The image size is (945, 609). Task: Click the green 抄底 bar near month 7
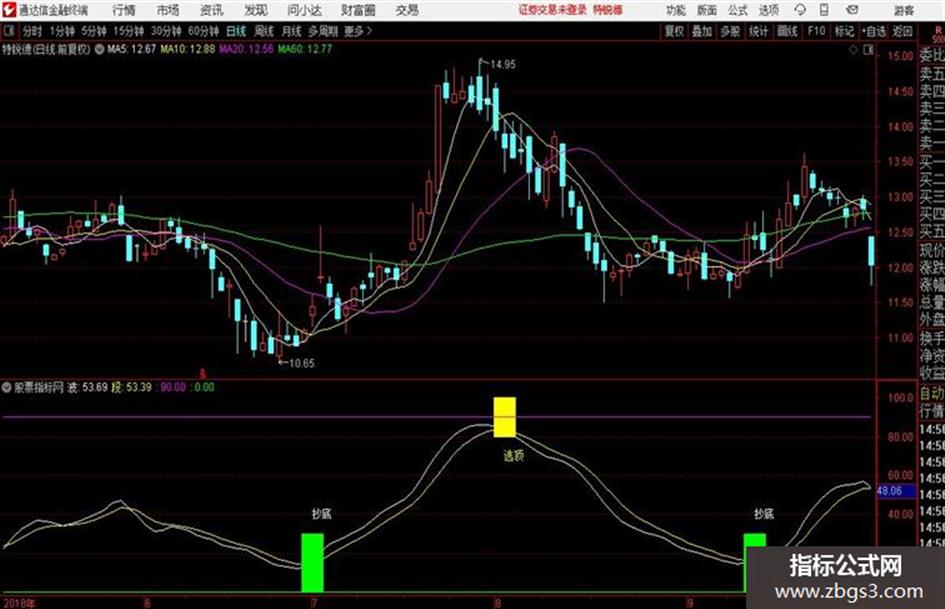(312, 563)
